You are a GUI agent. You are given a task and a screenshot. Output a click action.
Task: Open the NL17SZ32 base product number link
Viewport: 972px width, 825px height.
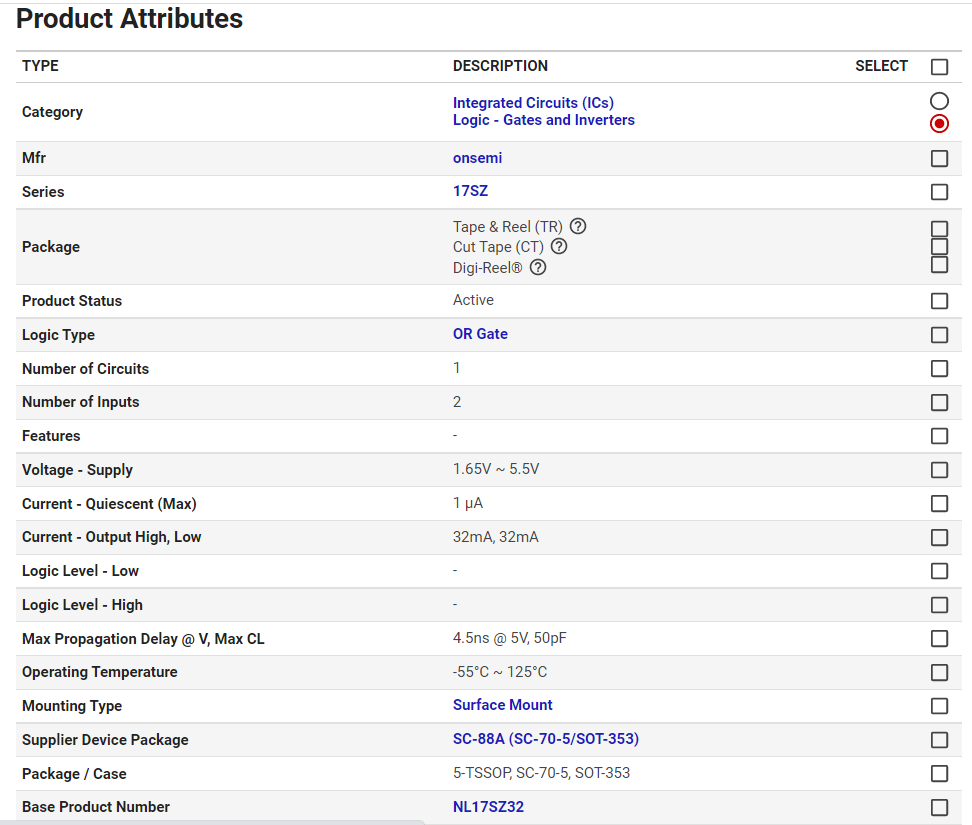pyautogui.click(x=488, y=806)
